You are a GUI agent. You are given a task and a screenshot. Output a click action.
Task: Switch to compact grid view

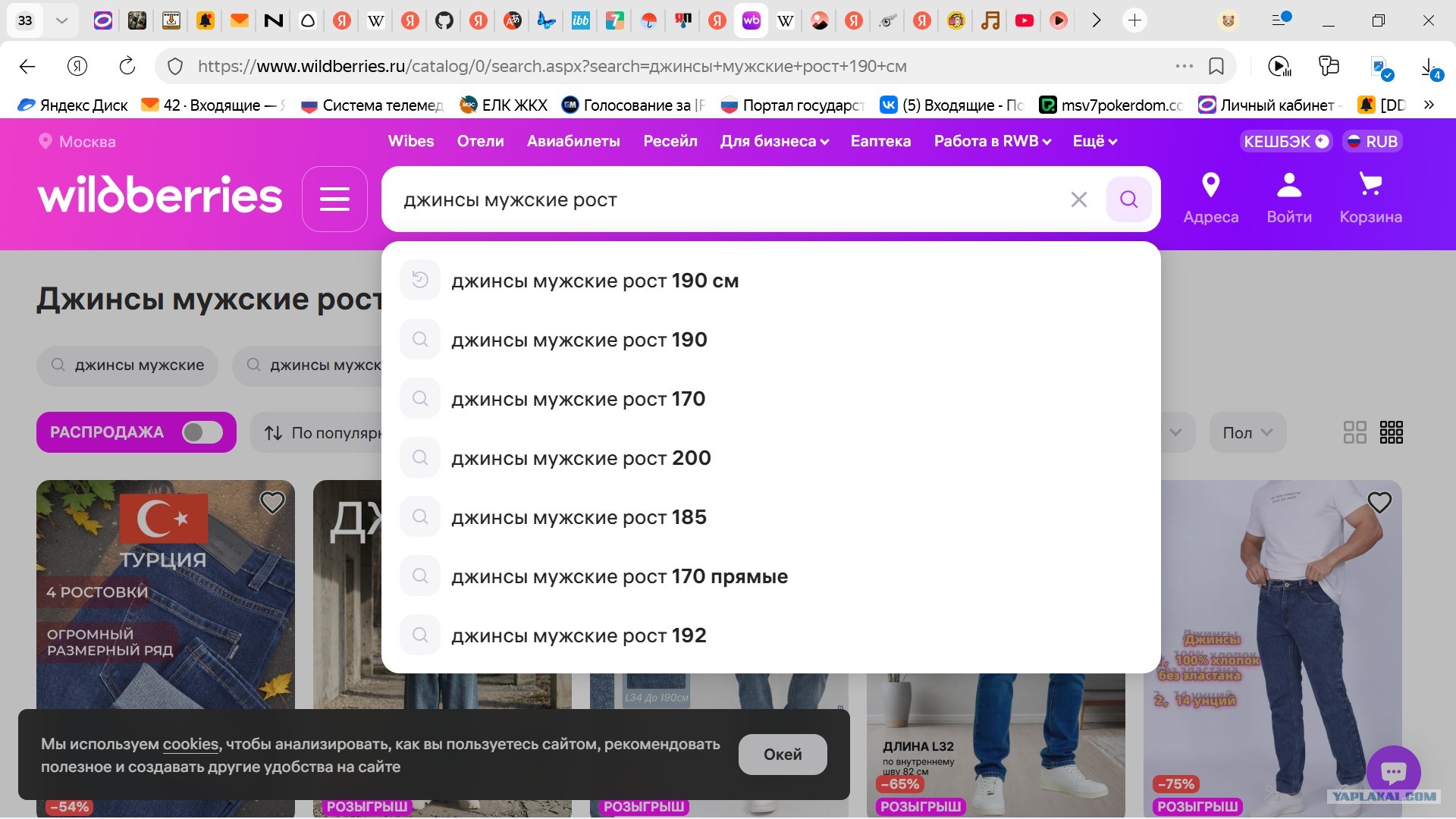click(x=1391, y=432)
